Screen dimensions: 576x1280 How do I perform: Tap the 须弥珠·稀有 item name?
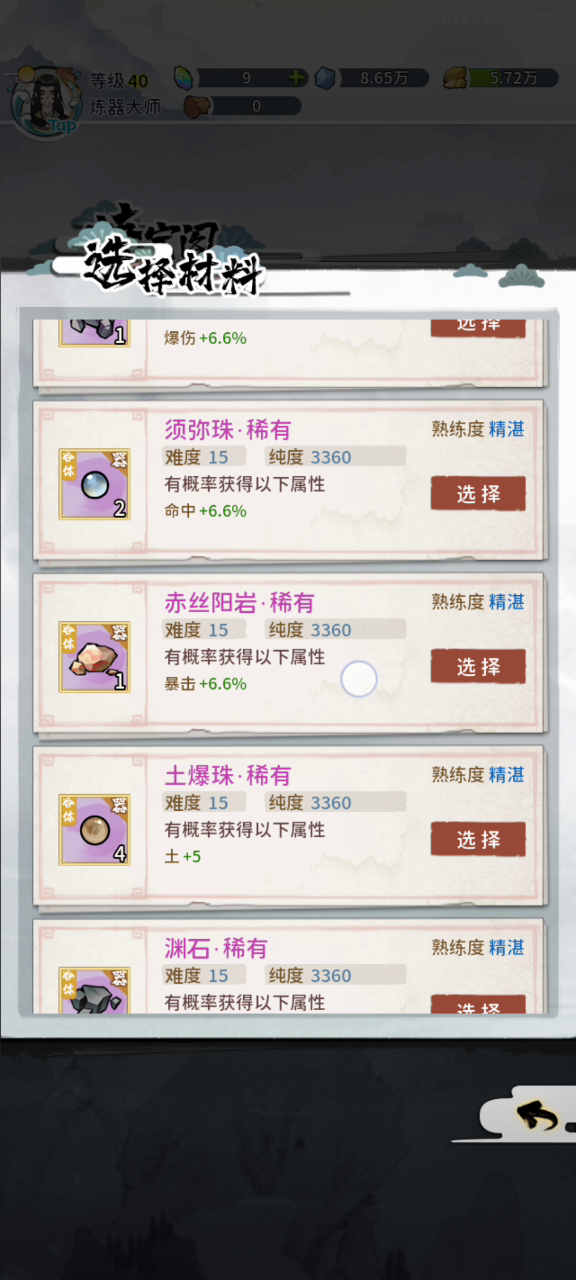pos(228,429)
